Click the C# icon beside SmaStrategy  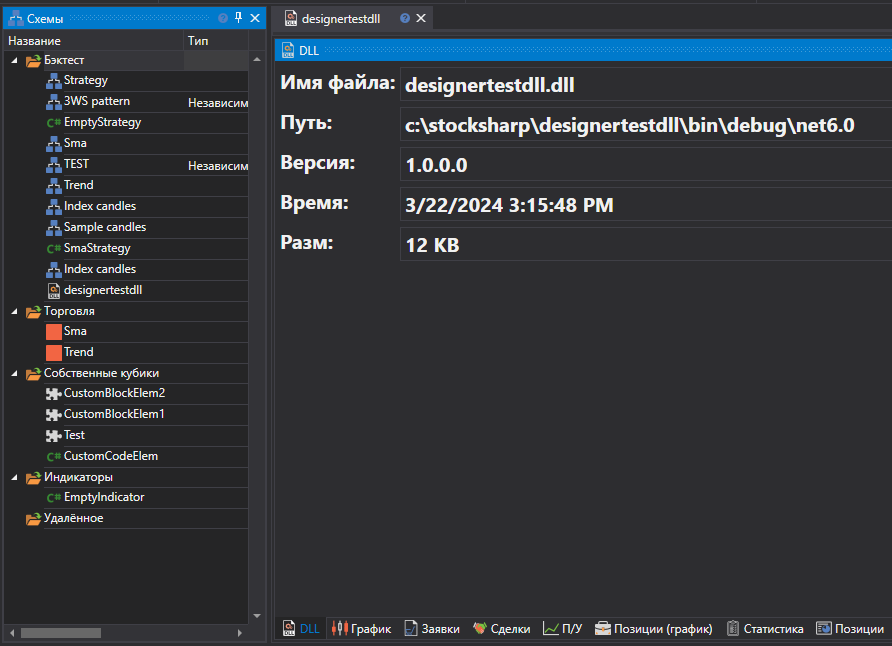pyautogui.click(x=53, y=249)
